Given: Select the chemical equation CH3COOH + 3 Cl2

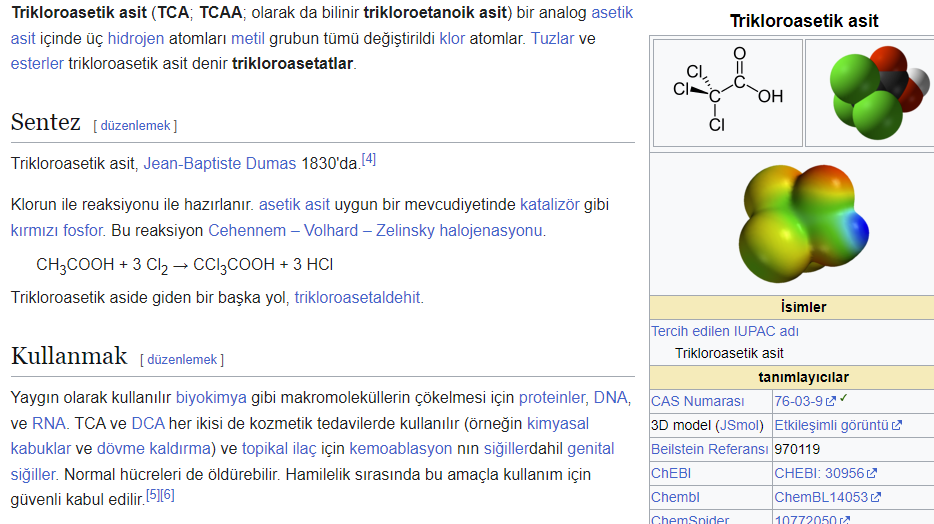Looking at the screenshot, I should [185, 265].
